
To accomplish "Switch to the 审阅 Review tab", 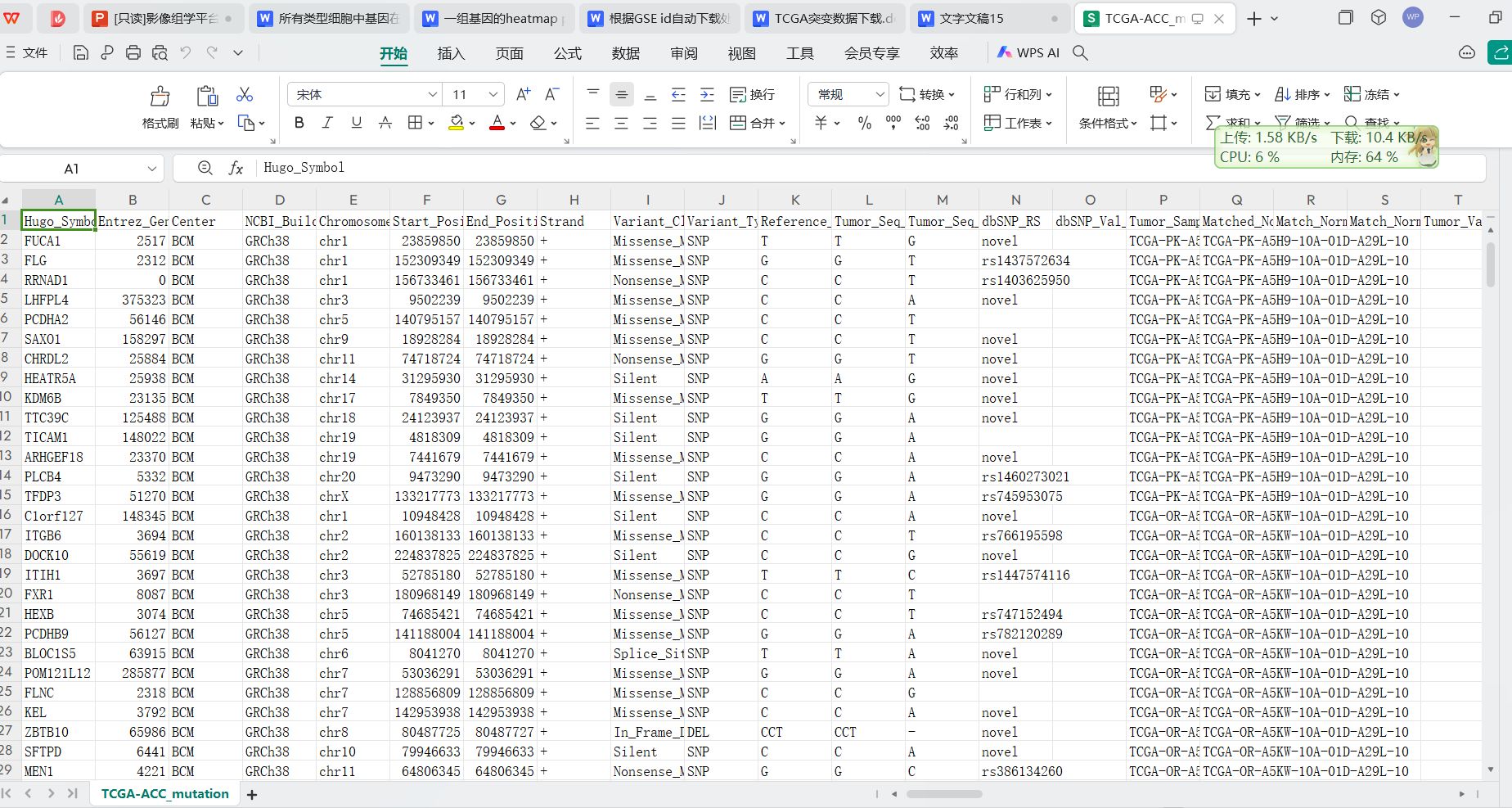I will pos(683,53).
